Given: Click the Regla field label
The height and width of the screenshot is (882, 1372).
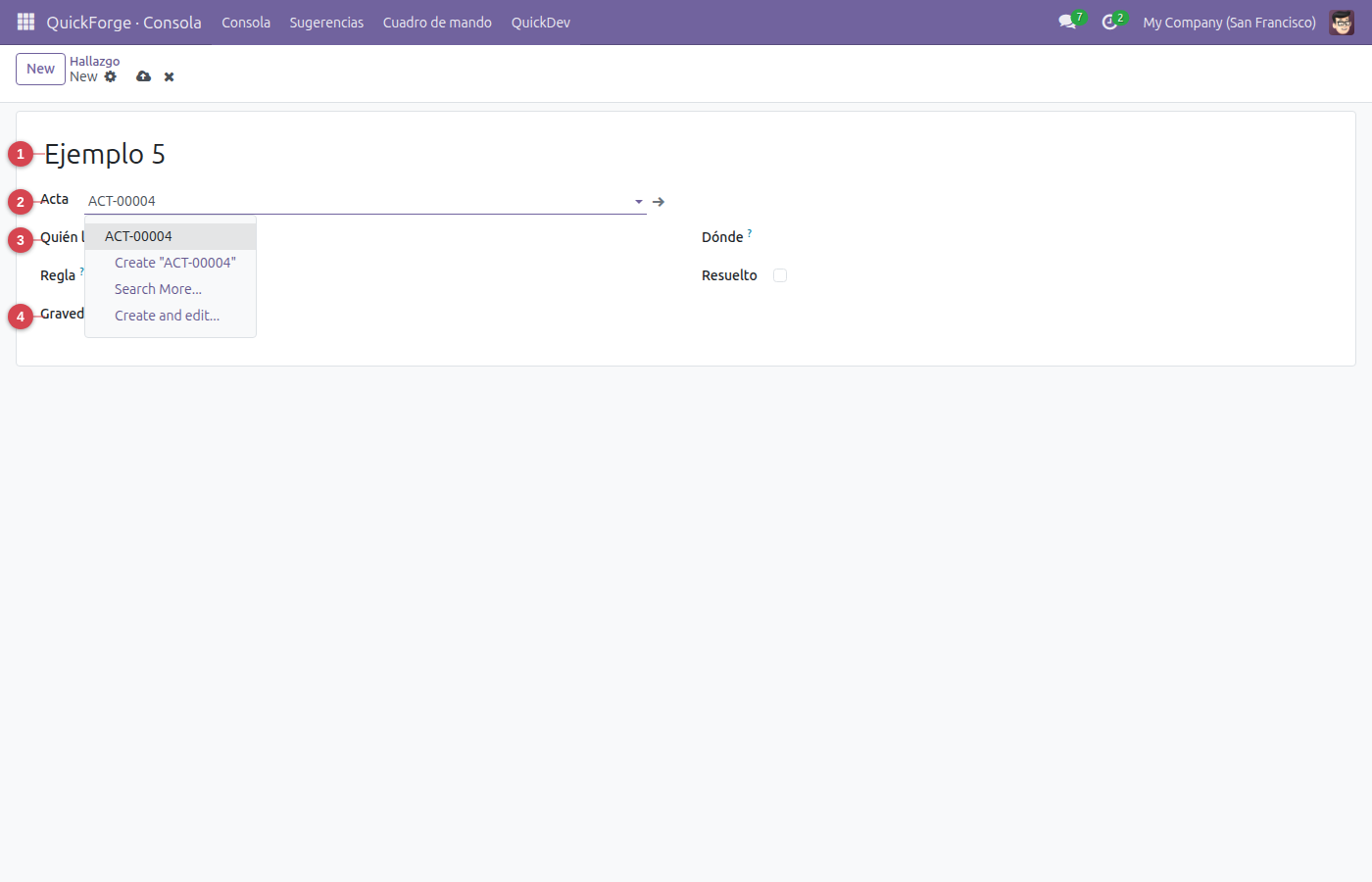Looking at the screenshot, I should point(58,275).
